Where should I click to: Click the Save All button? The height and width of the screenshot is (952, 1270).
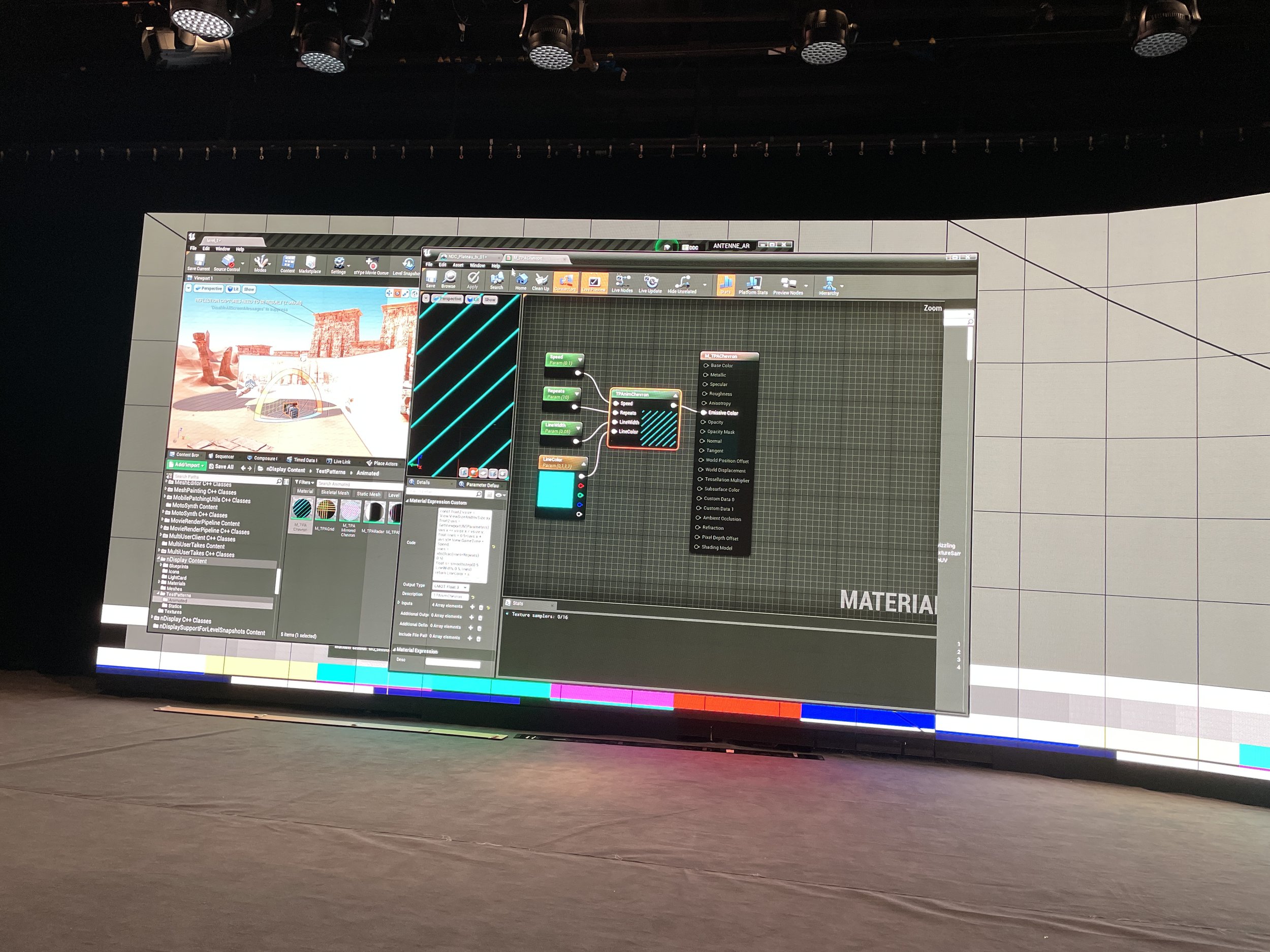[x=221, y=467]
